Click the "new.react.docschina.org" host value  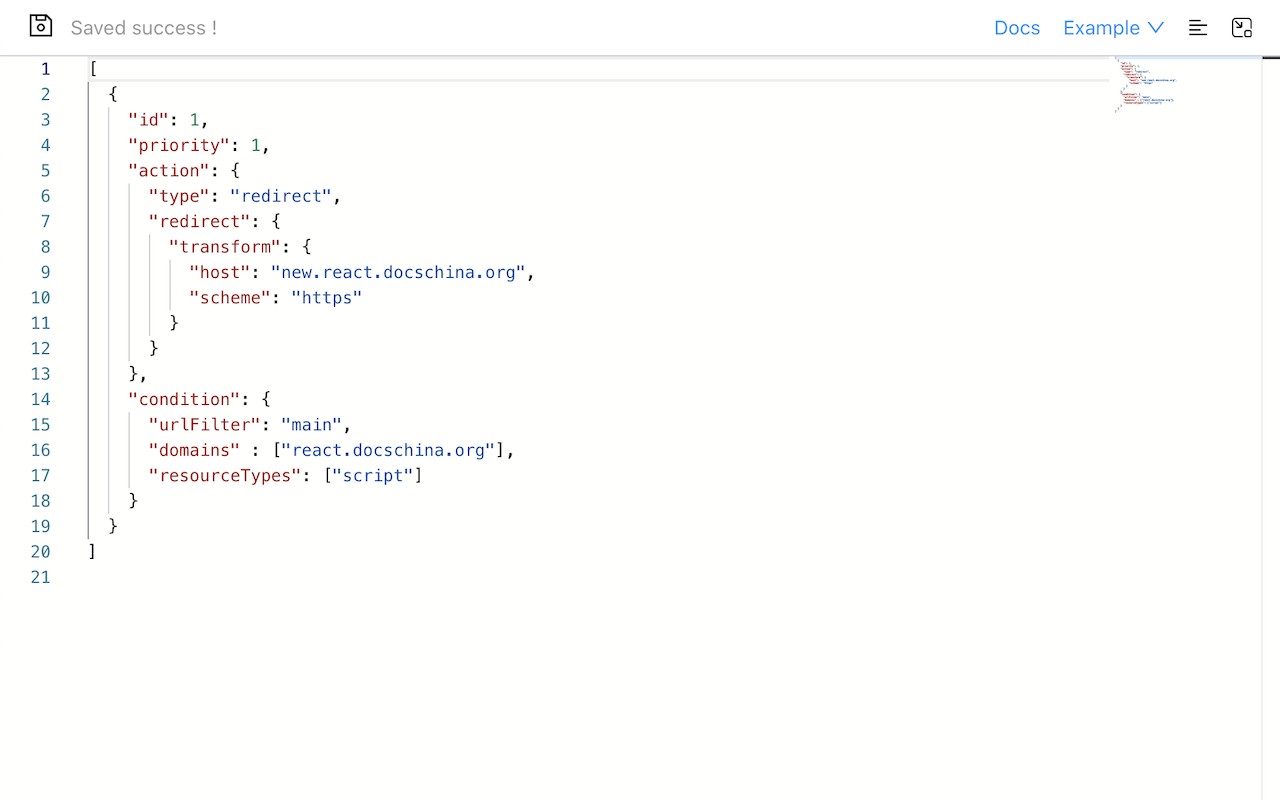(398, 272)
